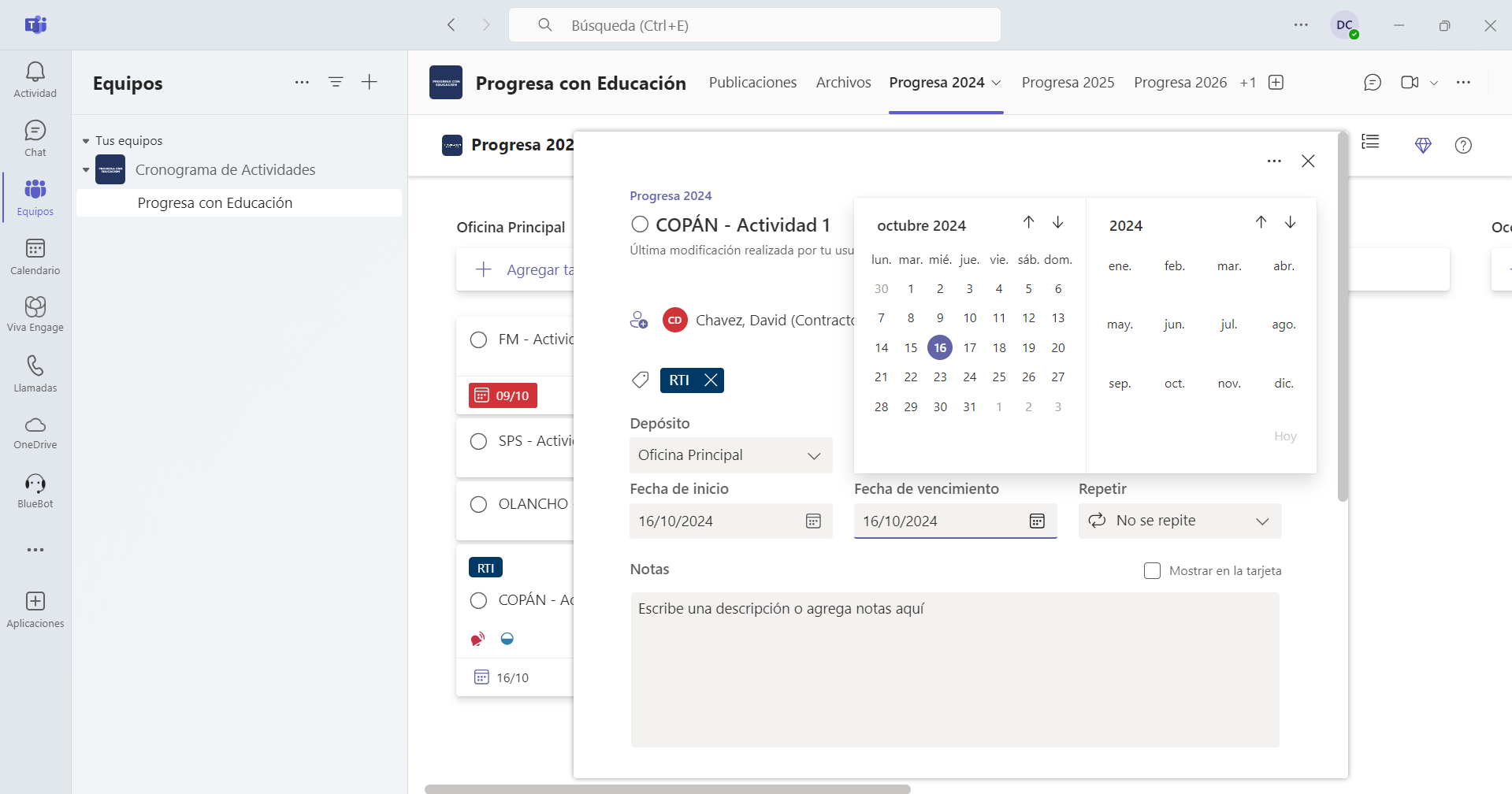Launch the BlueBot app icon

35,484
